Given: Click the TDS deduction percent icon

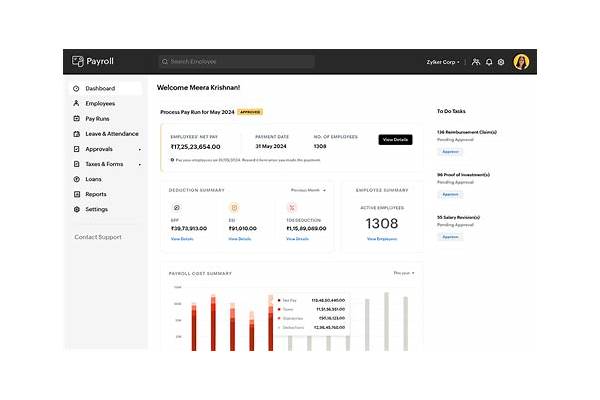Looking at the screenshot, I should (x=292, y=208).
